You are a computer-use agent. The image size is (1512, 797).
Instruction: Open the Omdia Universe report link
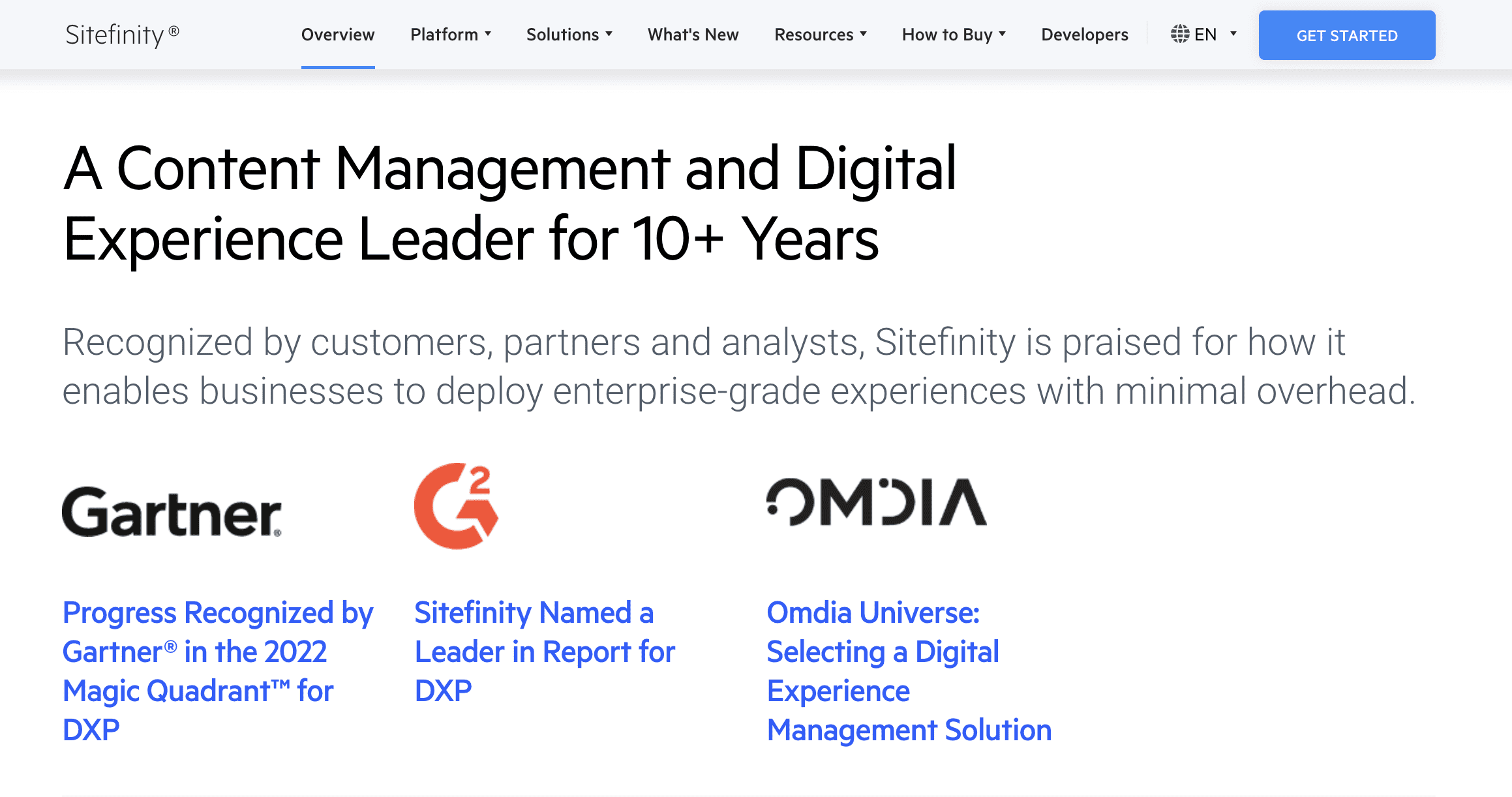point(909,671)
